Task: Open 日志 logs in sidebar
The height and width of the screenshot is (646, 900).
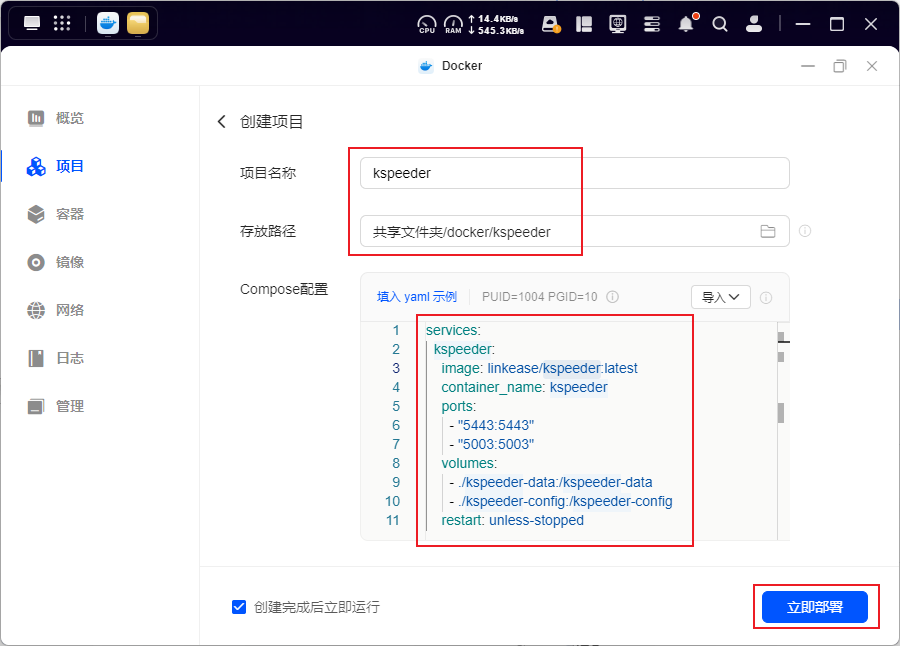Action: coord(56,358)
